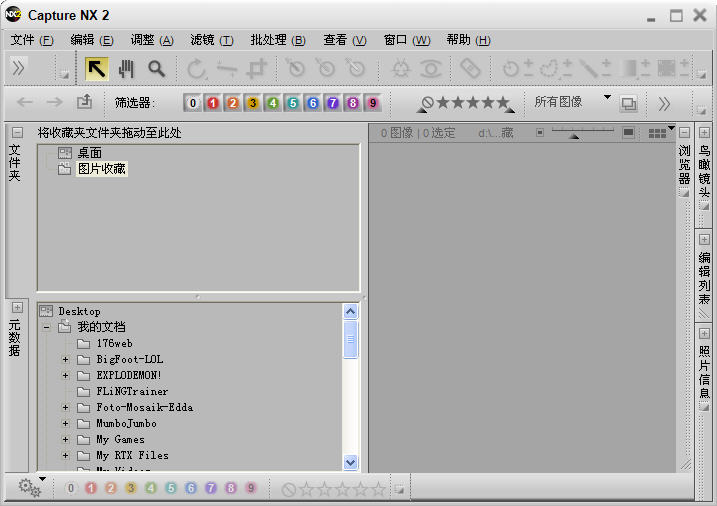Collapse the 我的文档 tree node
This screenshot has height=506, width=717.
tap(46, 327)
